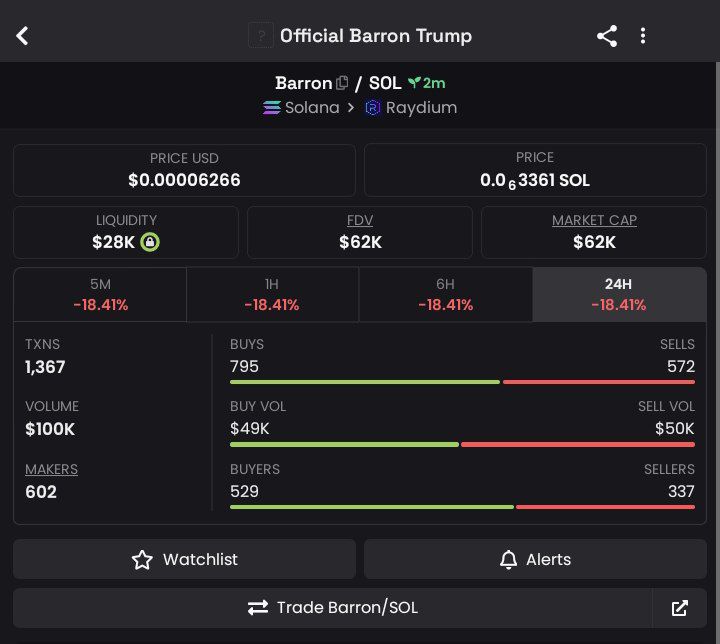Select the 24H timeframe tab
The height and width of the screenshot is (644, 720).
[x=619, y=294]
